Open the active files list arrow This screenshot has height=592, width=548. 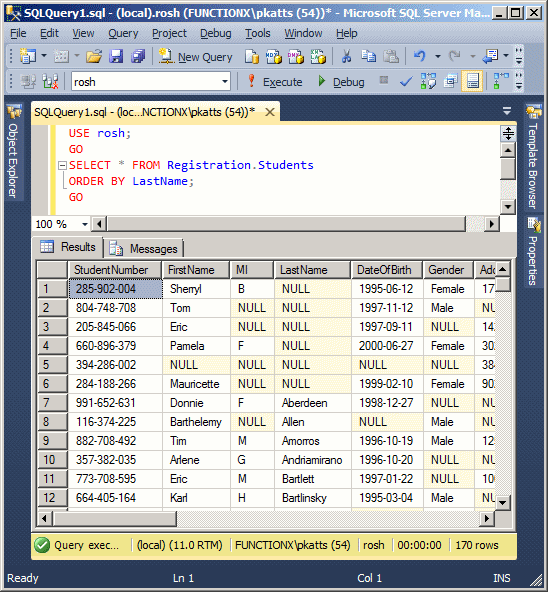[x=507, y=111]
